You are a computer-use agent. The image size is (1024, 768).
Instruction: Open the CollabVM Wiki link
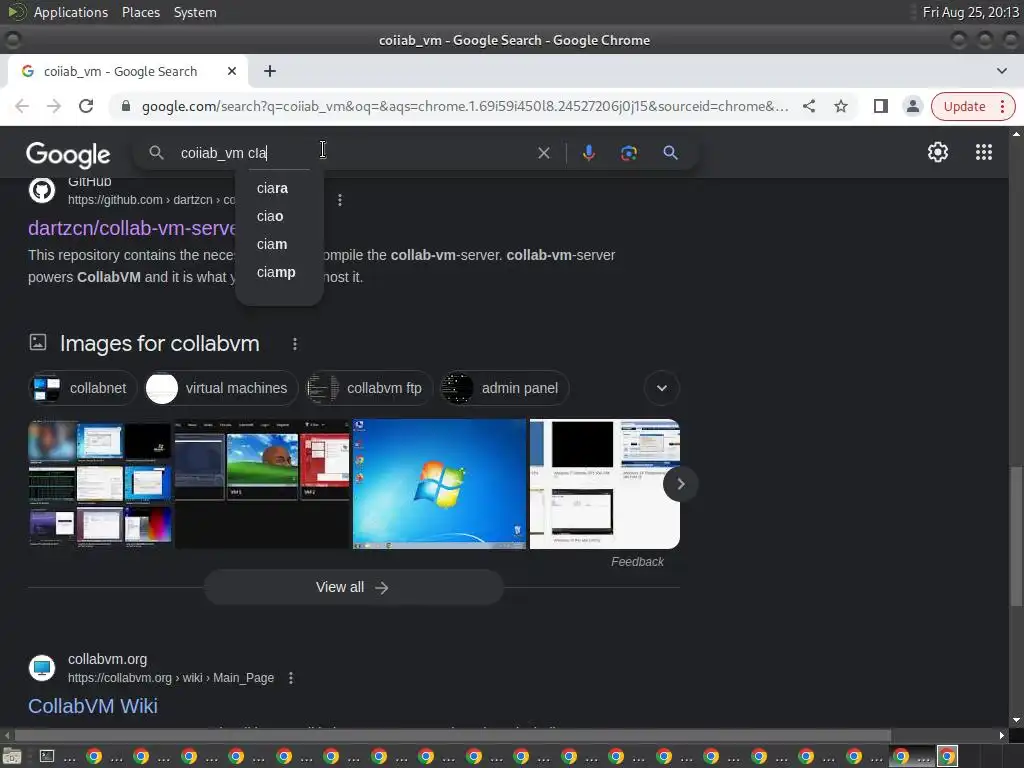click(x=93, y=706)
